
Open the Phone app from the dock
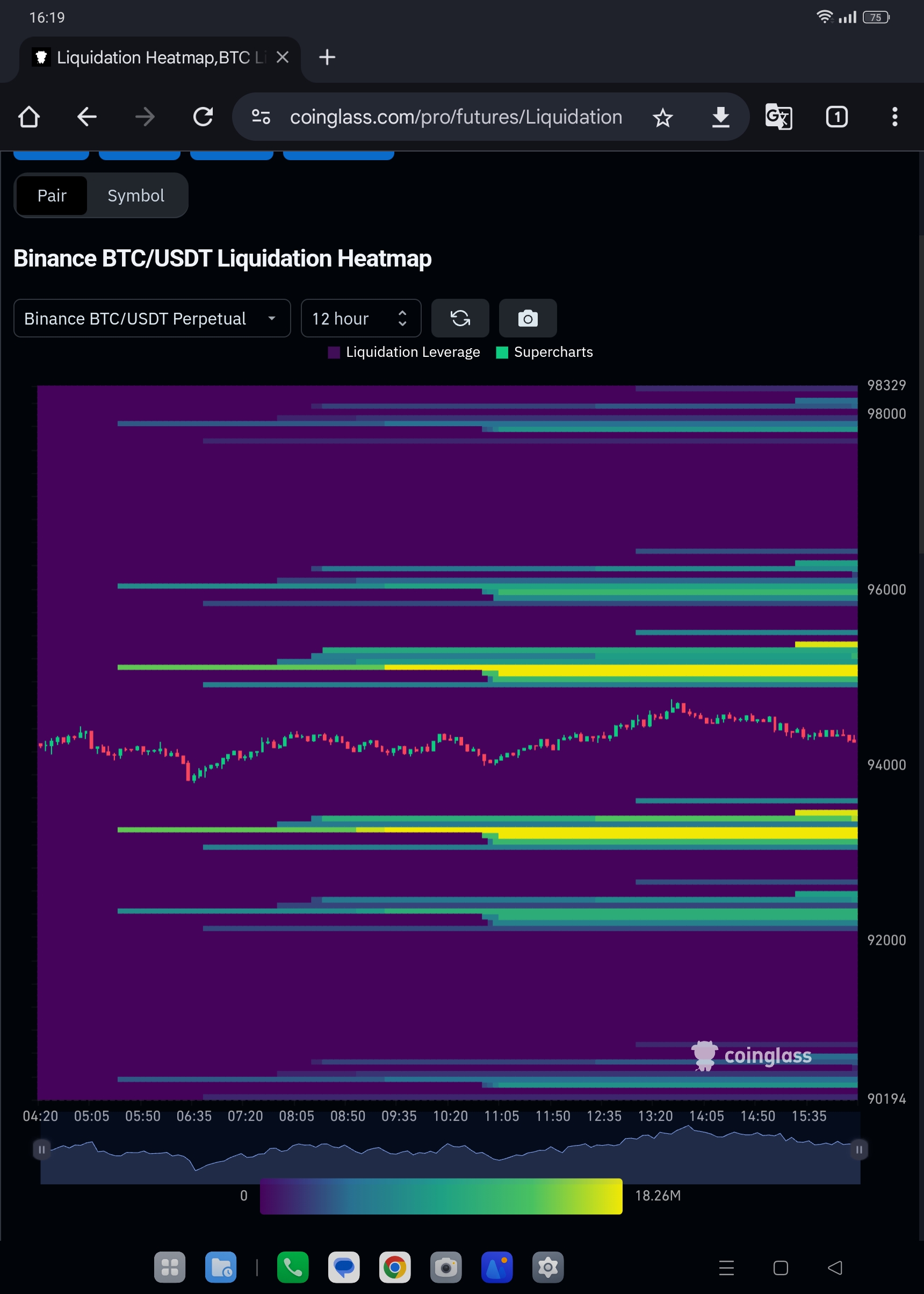pyautogui.click(x=293, y=1267)
